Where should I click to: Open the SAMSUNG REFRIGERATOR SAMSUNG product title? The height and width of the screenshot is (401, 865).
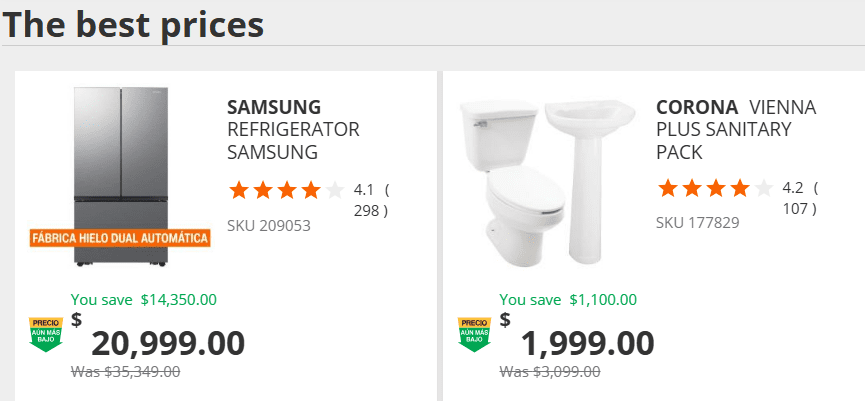pyautogui.click(x=293, y=130)
